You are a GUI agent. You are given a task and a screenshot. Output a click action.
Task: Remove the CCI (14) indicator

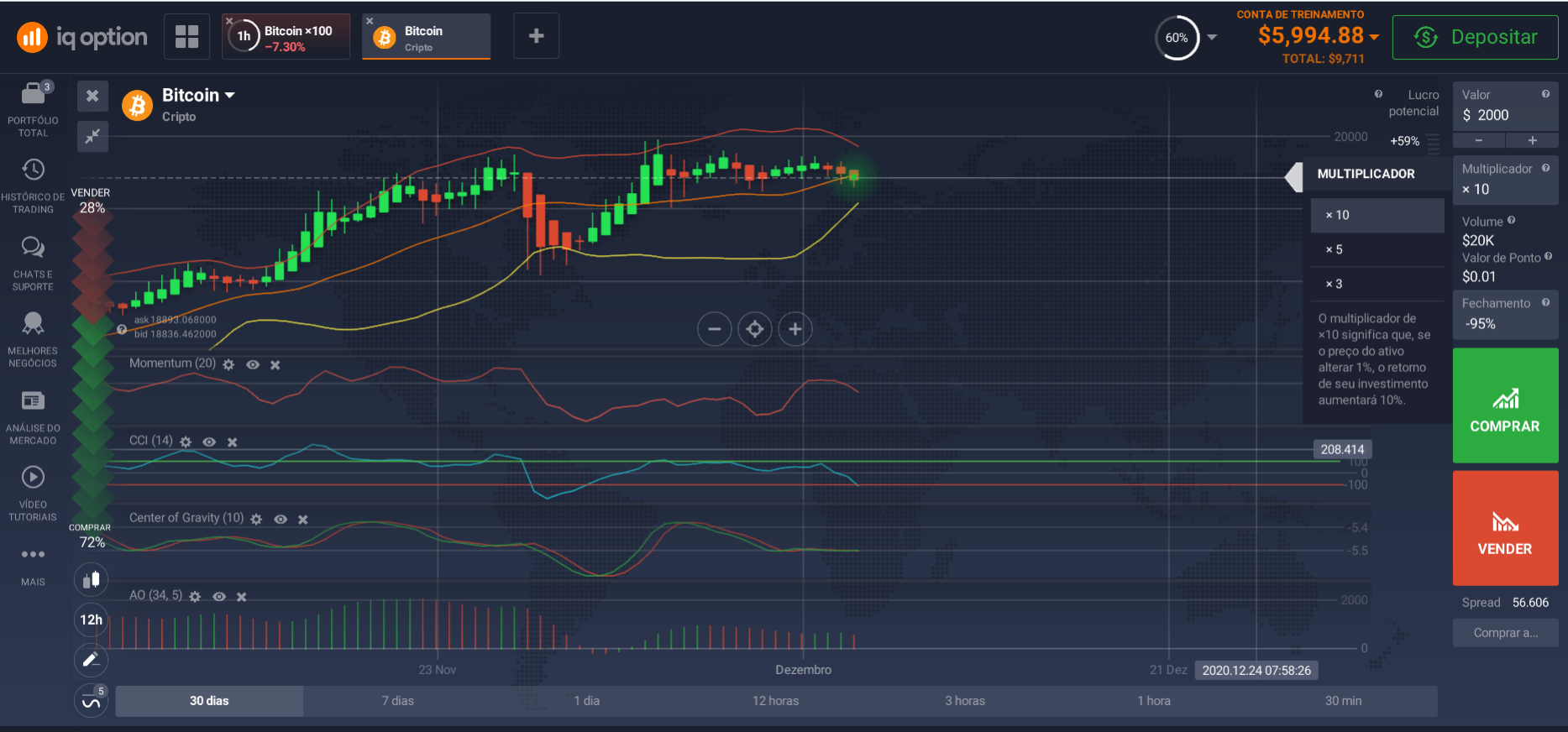click(x=233, y=442)
